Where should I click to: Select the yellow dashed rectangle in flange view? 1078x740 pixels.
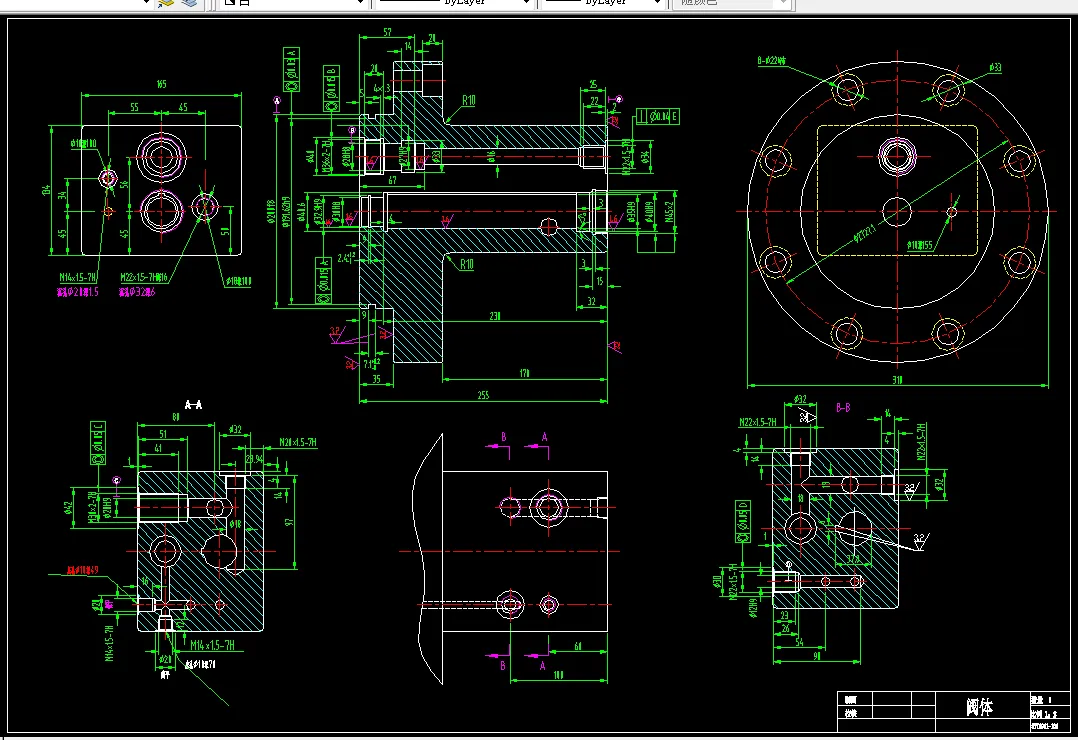coord(897,191)
